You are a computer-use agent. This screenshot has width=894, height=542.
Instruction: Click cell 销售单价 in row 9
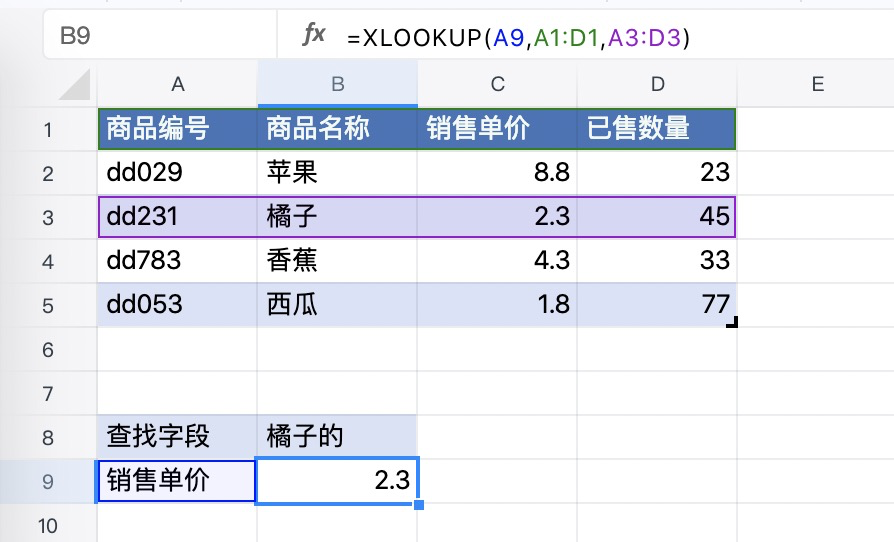(x=177, y=481)
